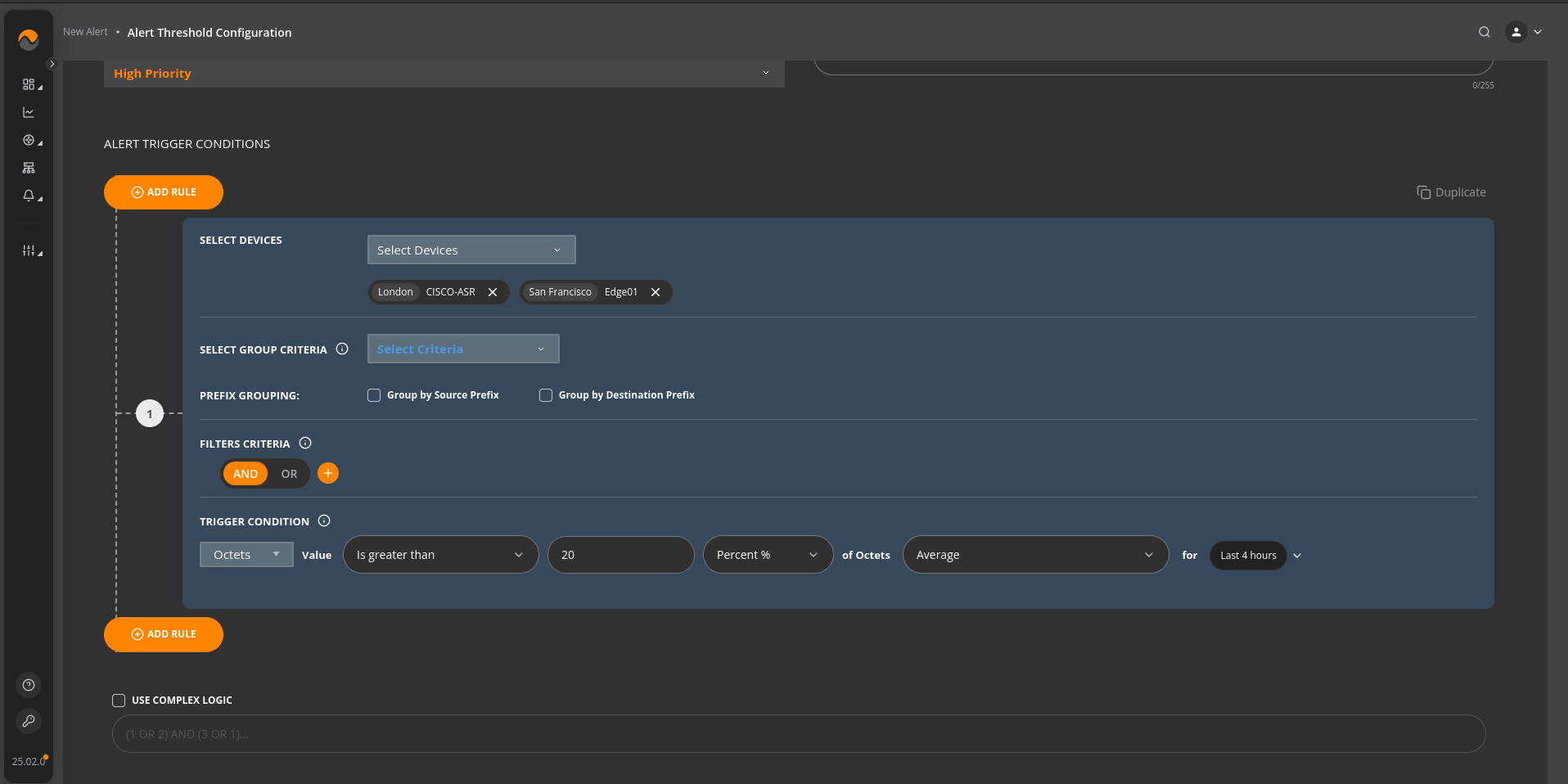Open the globe network icon in sidebar
Image resolution: width=1568 pixels, height=784 pixels.
tap(29, 140)
